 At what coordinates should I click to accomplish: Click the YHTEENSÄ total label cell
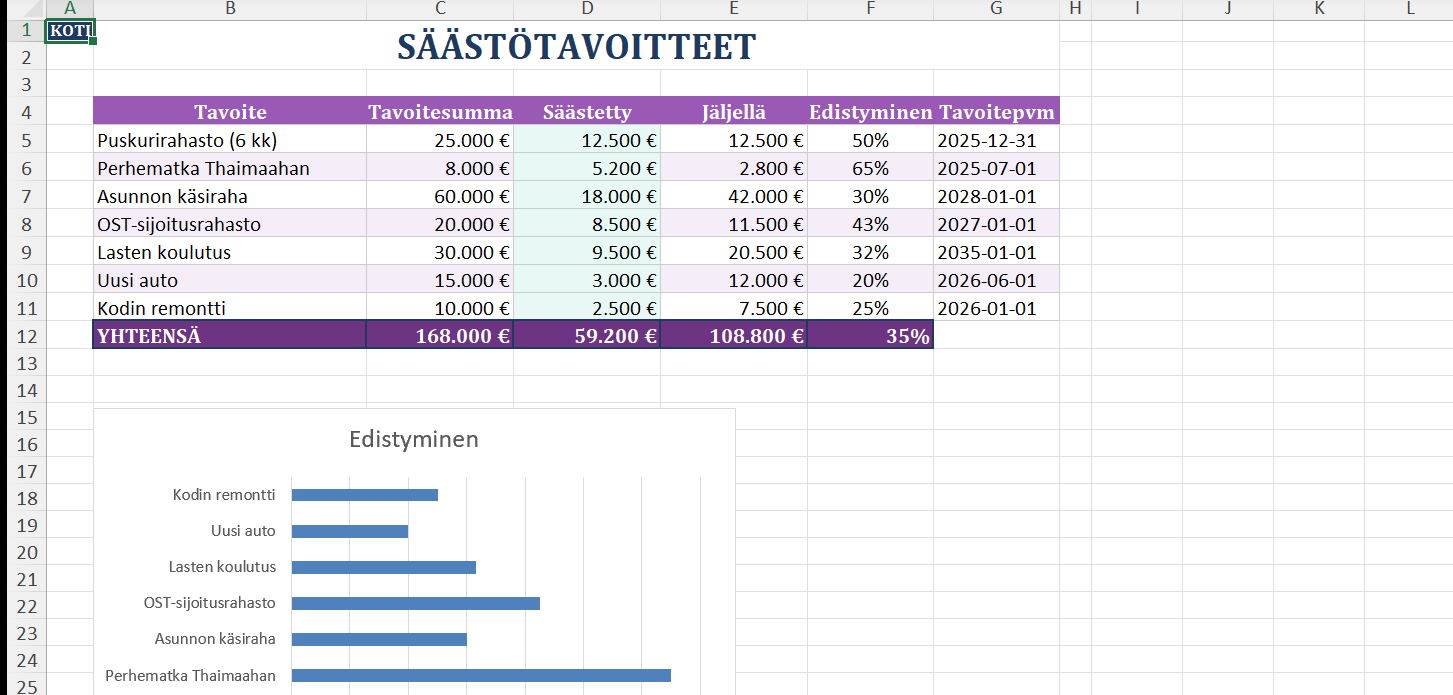(230, 336)
